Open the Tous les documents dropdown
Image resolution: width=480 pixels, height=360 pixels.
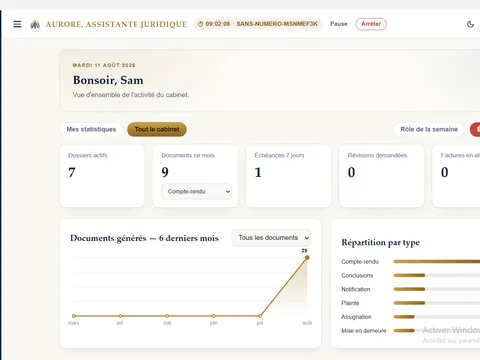(x=271, y=238)
